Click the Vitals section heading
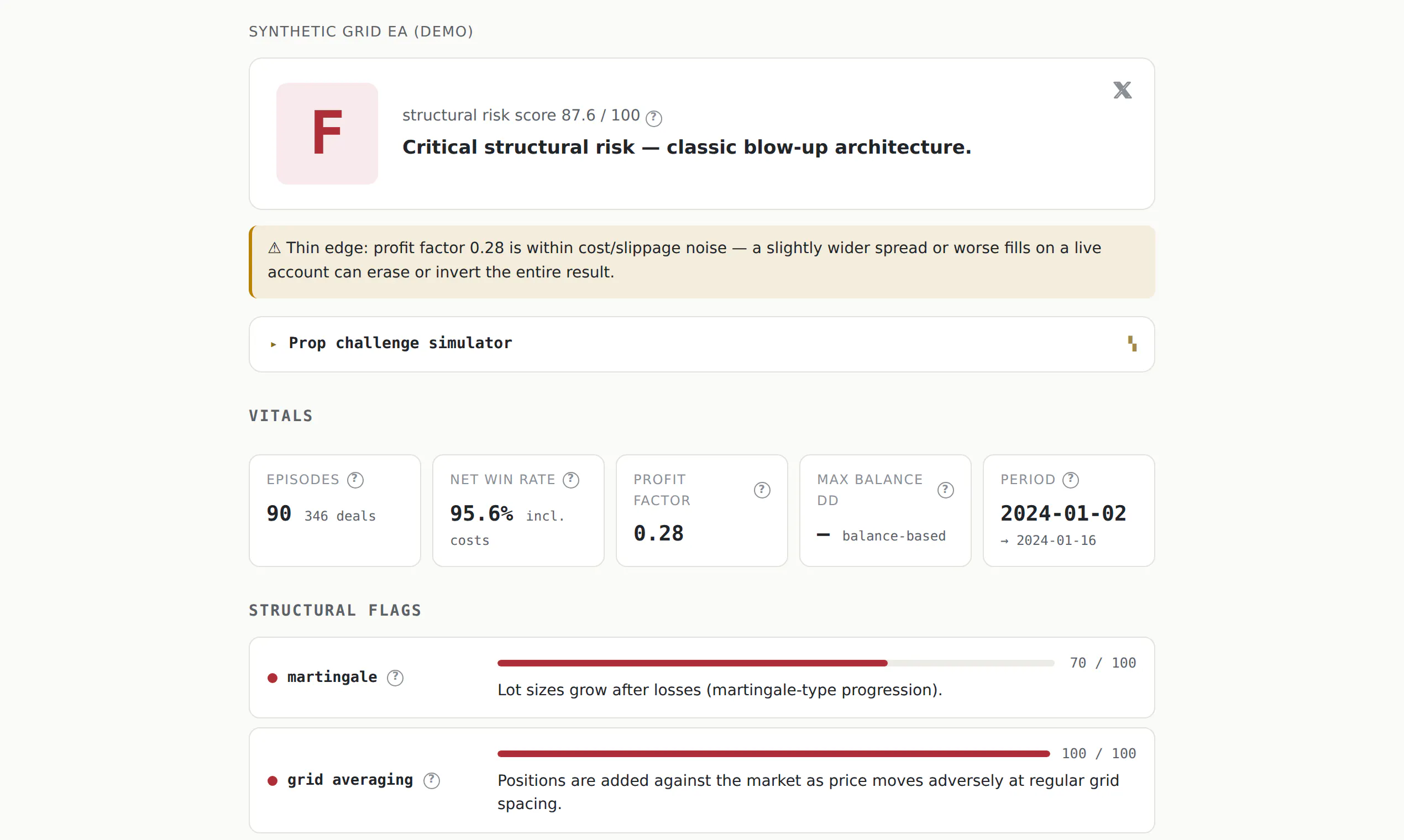The image size is (1404, 840). pos(281,416)
